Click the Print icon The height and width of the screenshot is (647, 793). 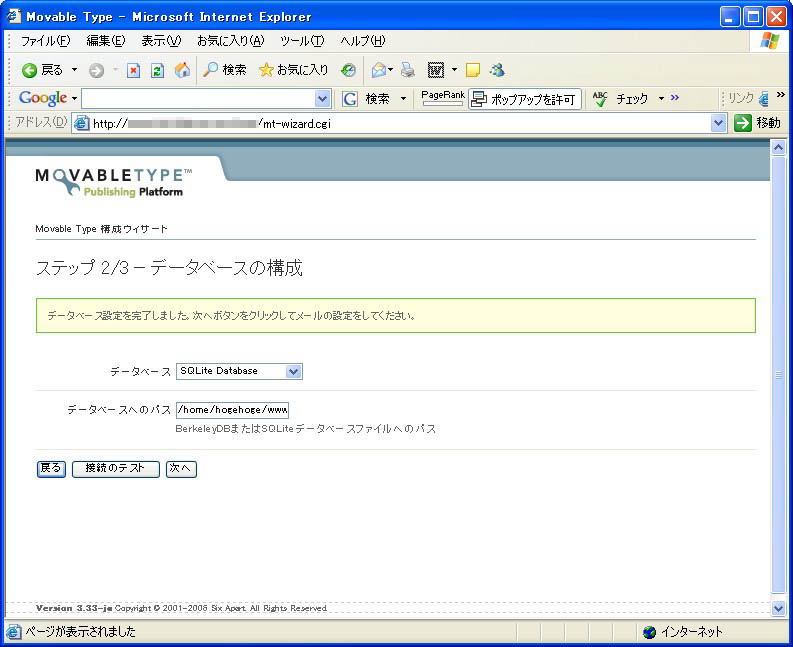click(408, 70)
